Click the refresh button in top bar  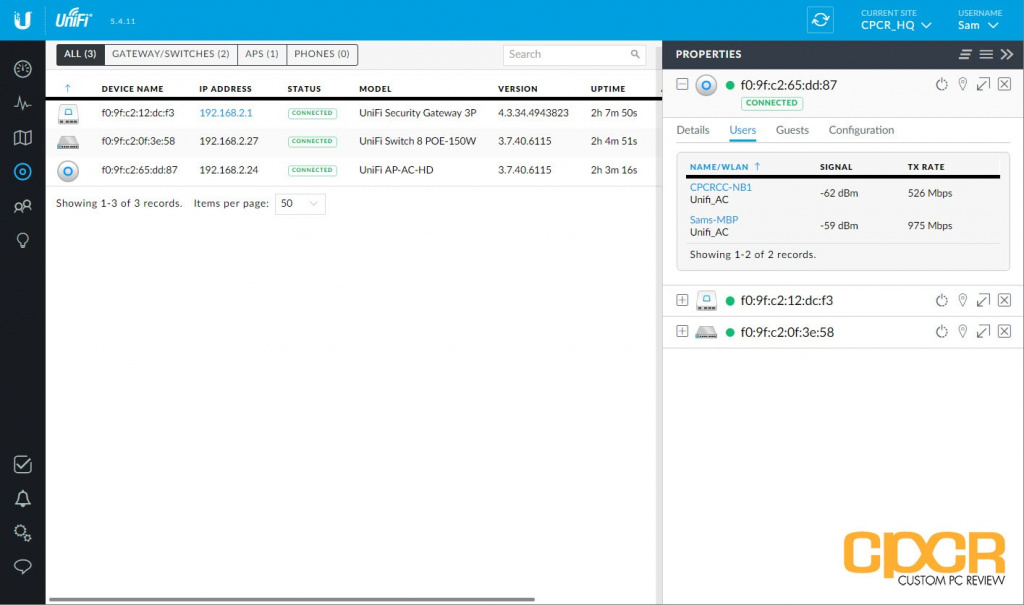(x=820, y=20)
